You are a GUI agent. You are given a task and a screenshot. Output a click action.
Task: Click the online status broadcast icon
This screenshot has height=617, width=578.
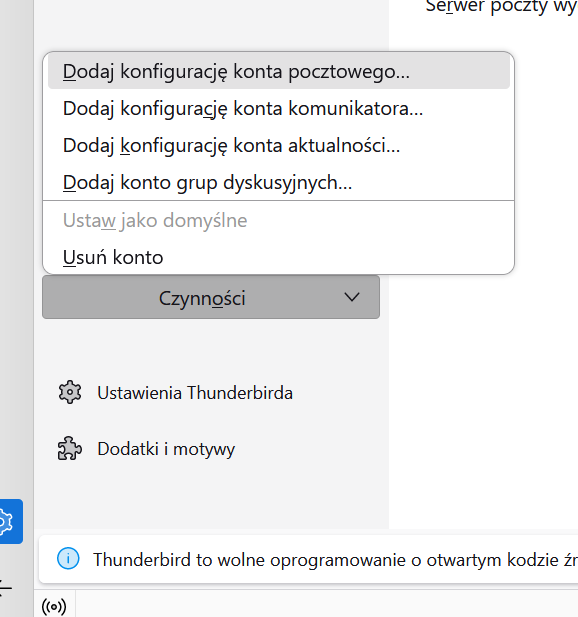tap(54, 606)
